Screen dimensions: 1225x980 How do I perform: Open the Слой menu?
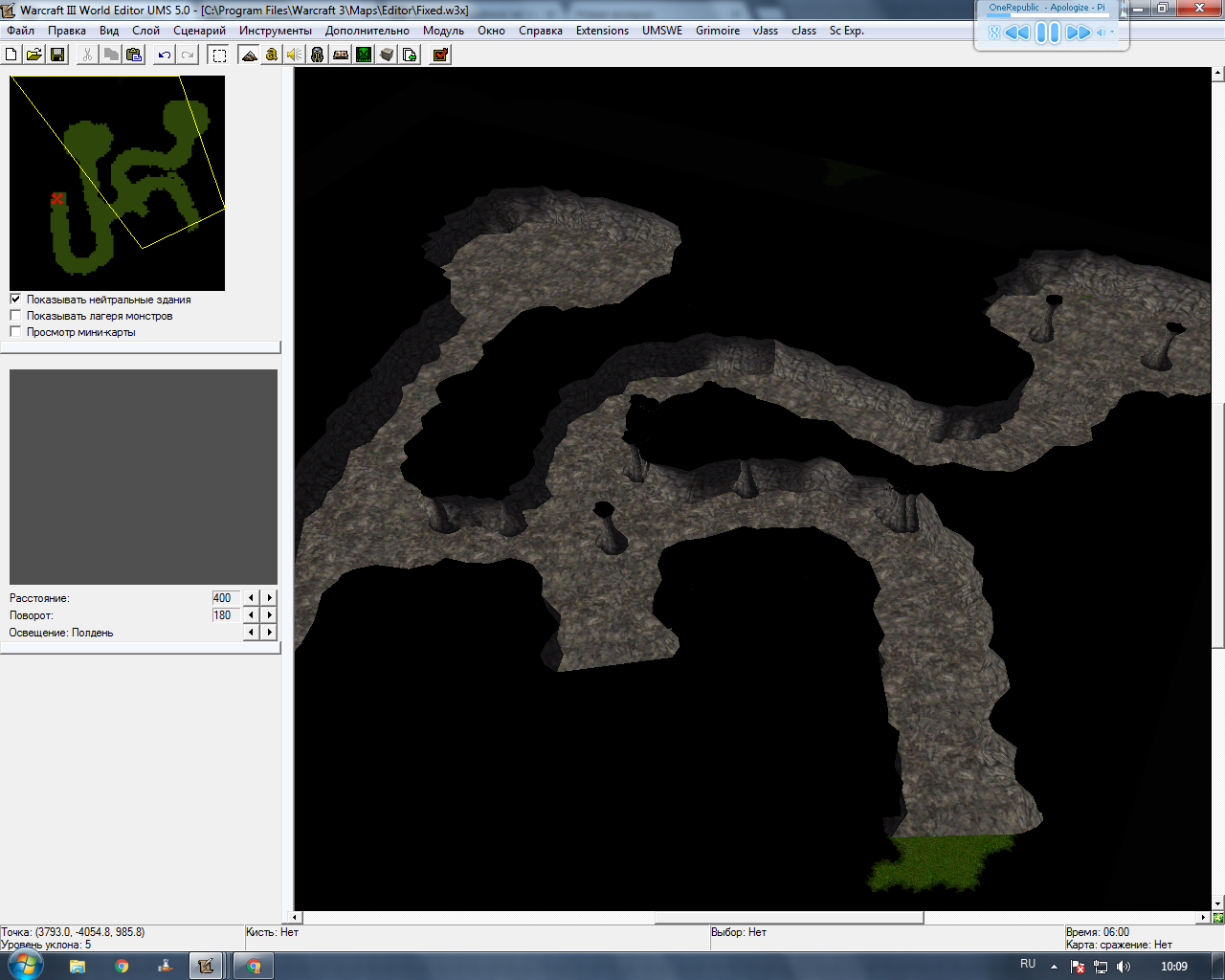click(x=146, y=31)
